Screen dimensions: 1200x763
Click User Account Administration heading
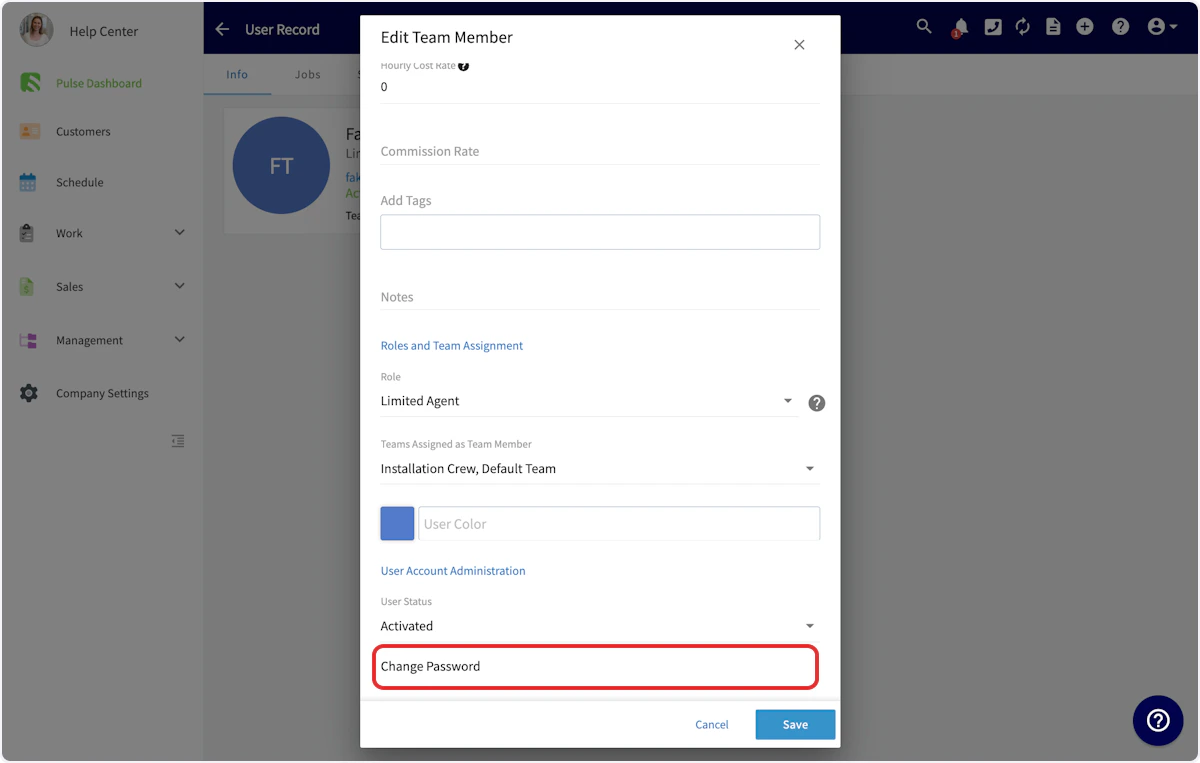(x=453, y=571)
